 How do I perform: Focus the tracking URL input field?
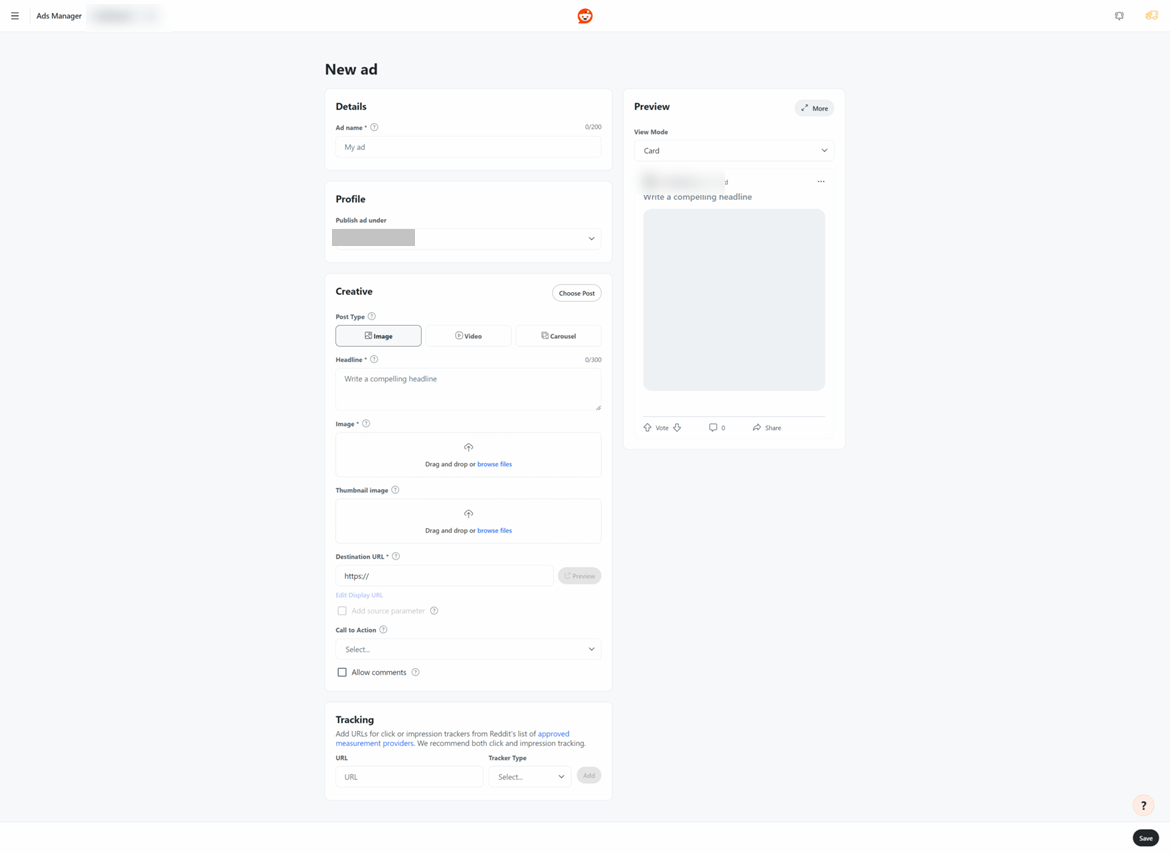point(410,776)
